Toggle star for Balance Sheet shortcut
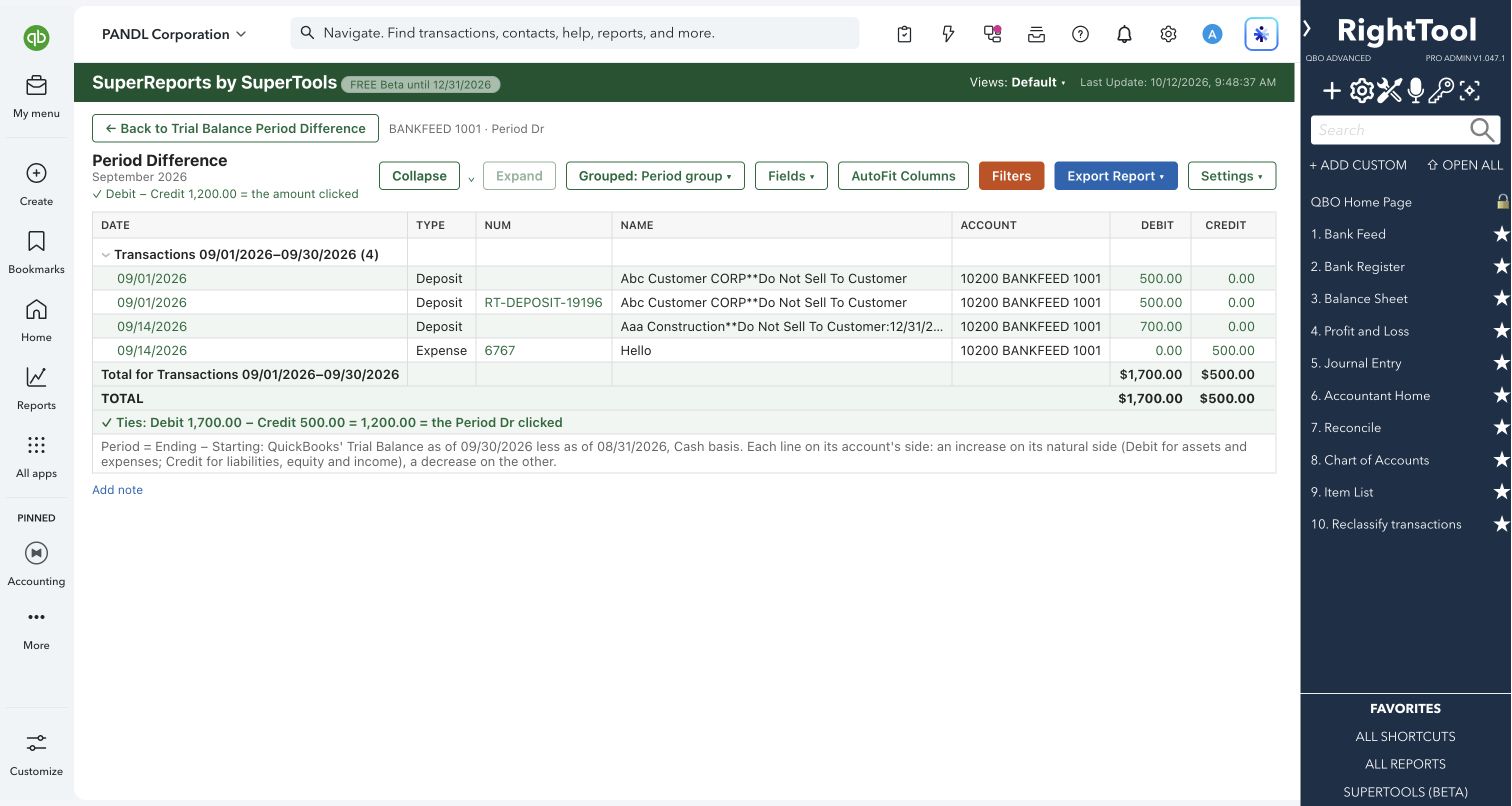Viewport: 1512px width, 806px height. (x=1501, y=299)
